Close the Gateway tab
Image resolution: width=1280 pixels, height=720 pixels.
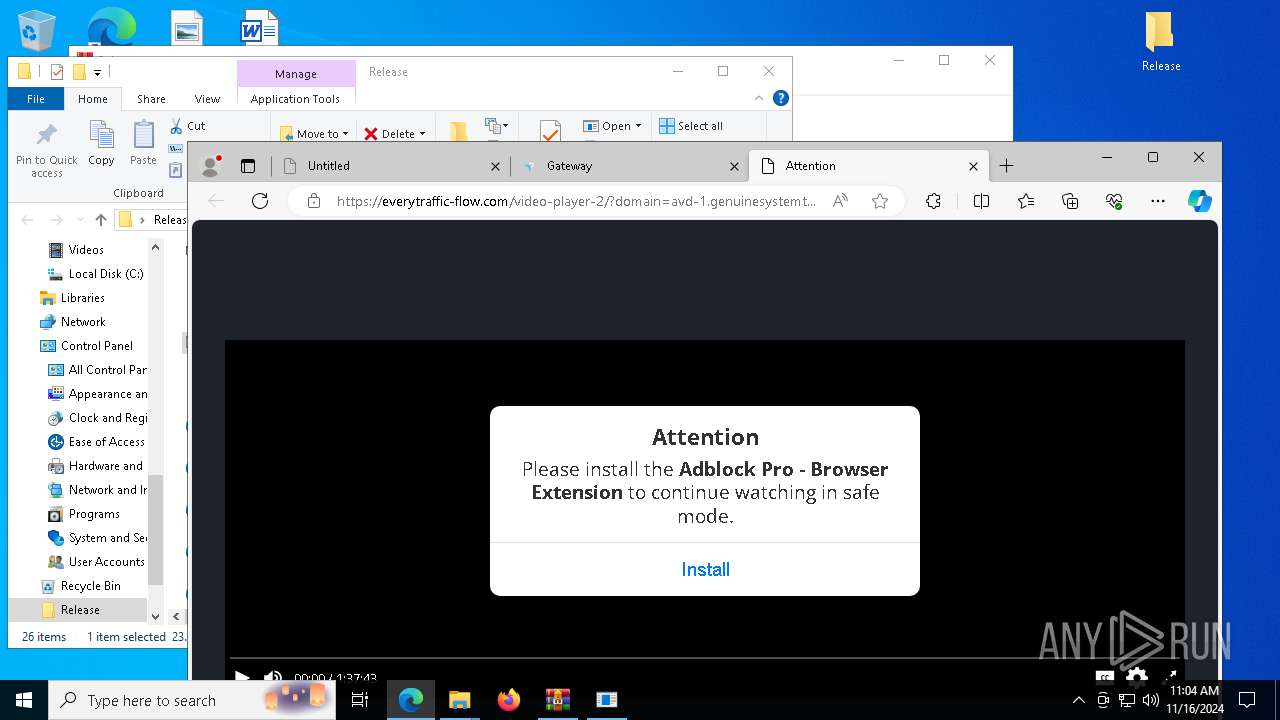(734, 166)
